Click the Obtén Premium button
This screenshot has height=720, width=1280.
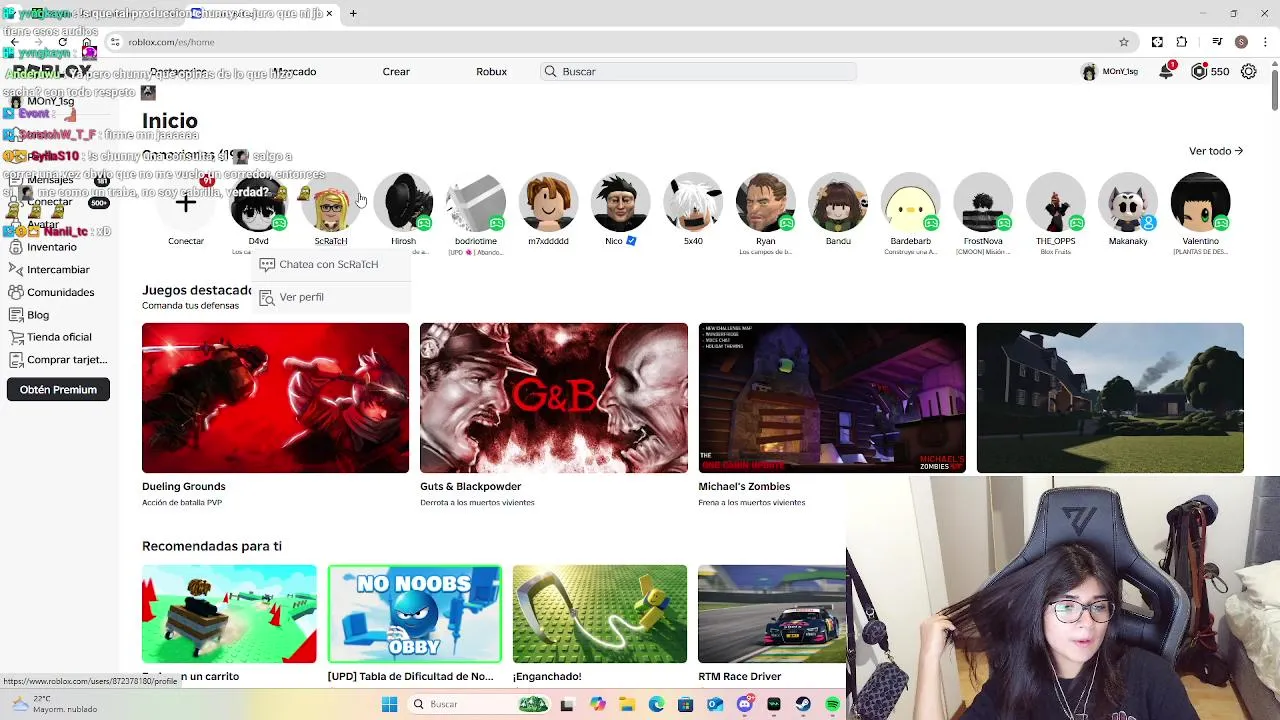[58, 389]
